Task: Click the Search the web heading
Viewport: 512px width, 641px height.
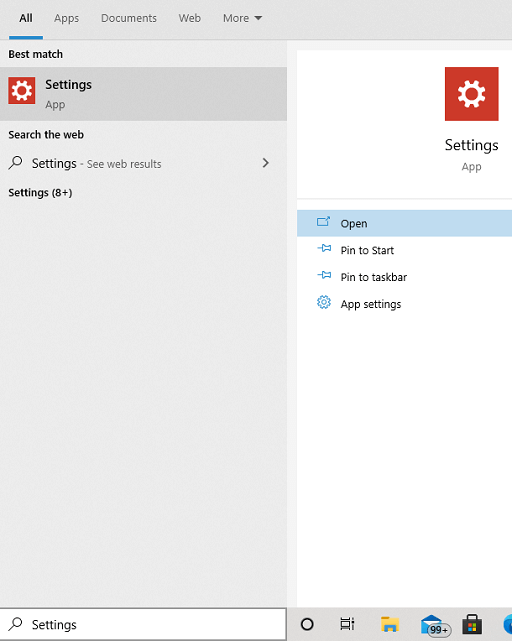Action: pos(46,135)
